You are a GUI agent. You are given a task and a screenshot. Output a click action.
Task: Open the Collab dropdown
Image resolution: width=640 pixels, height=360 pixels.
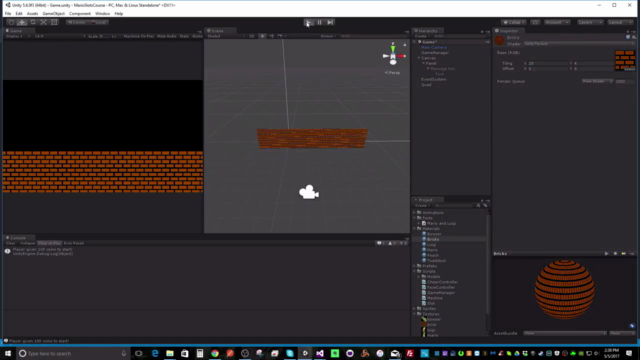513,22
